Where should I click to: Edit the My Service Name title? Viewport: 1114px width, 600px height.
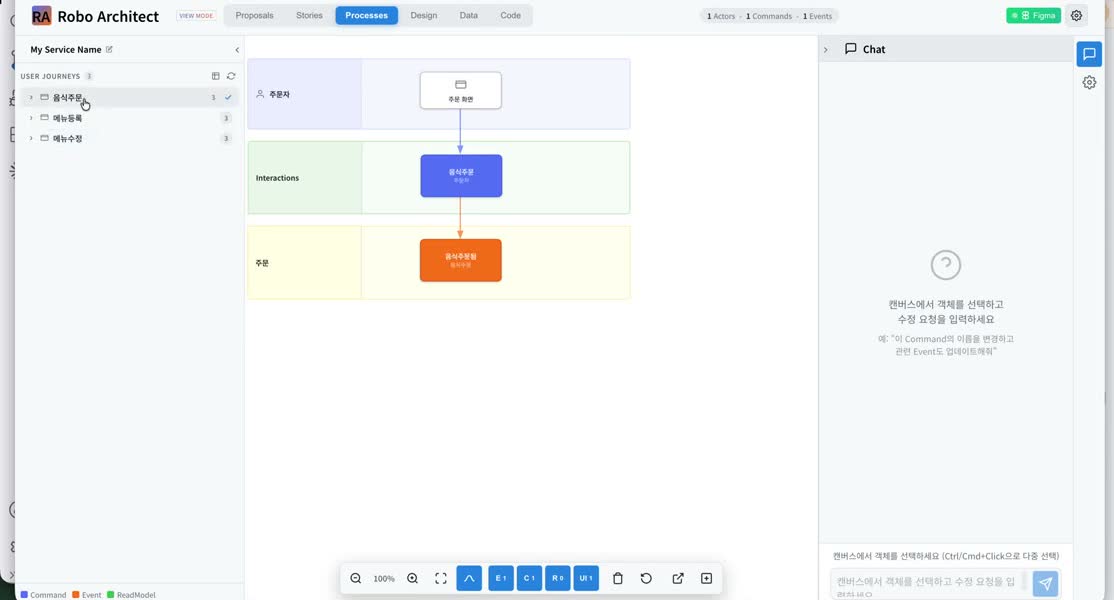pyautogui.click(x=109, y=50)
